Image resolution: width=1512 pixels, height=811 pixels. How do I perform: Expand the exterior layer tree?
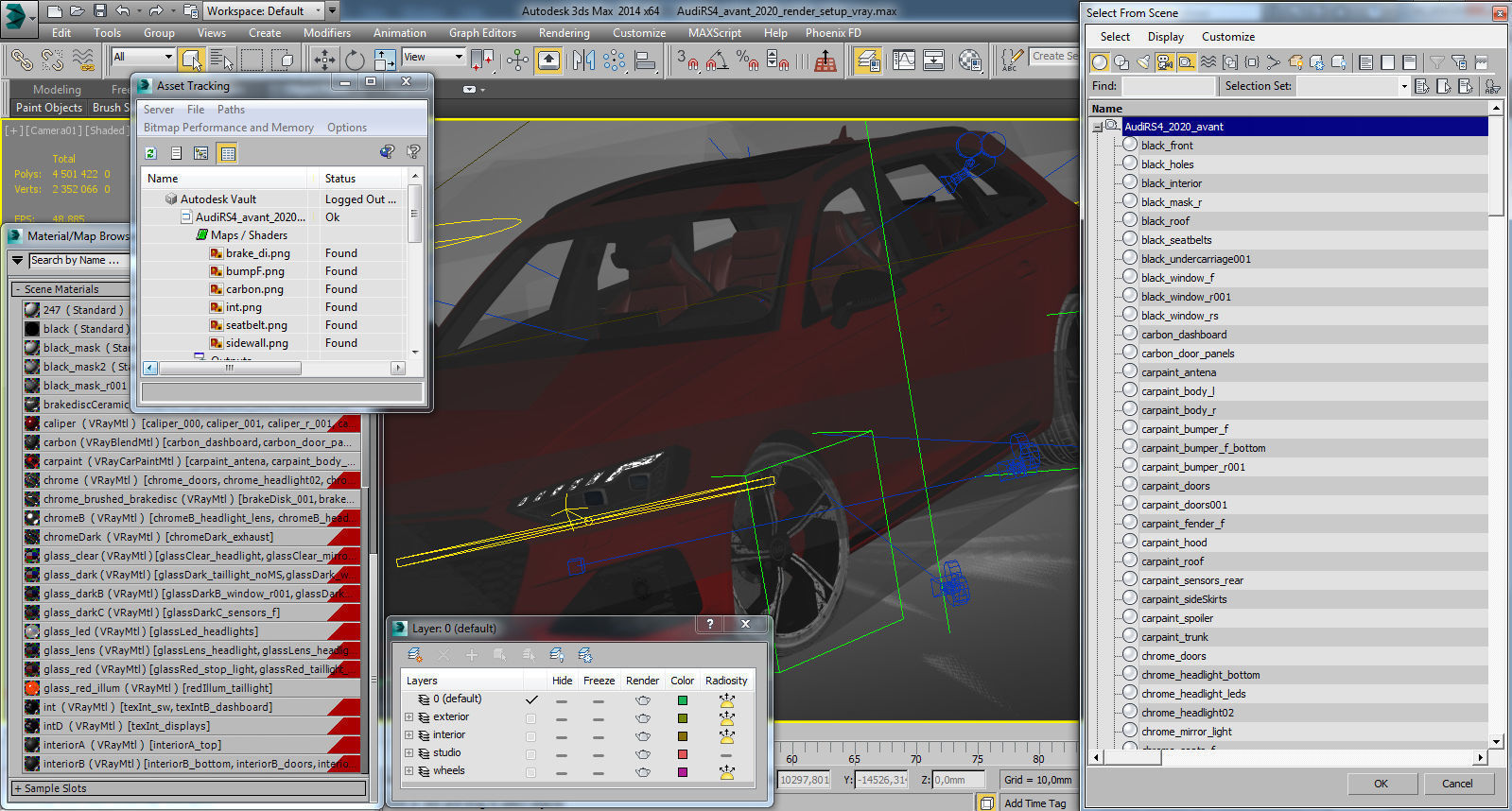tap(408, 716)
